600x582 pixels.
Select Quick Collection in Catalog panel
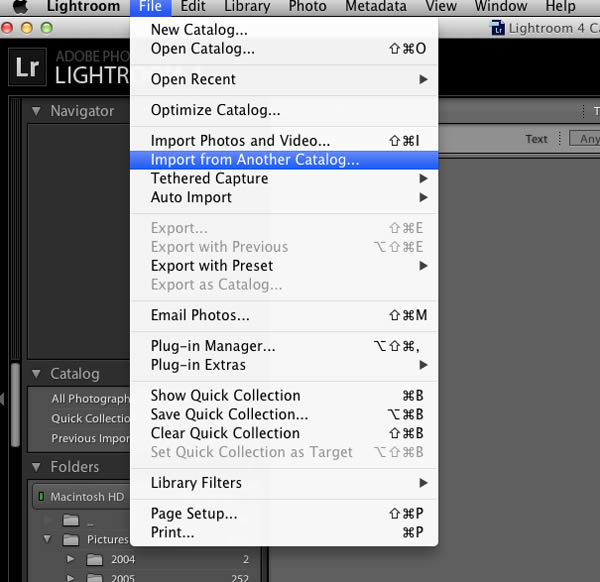(x=90, y=419)
